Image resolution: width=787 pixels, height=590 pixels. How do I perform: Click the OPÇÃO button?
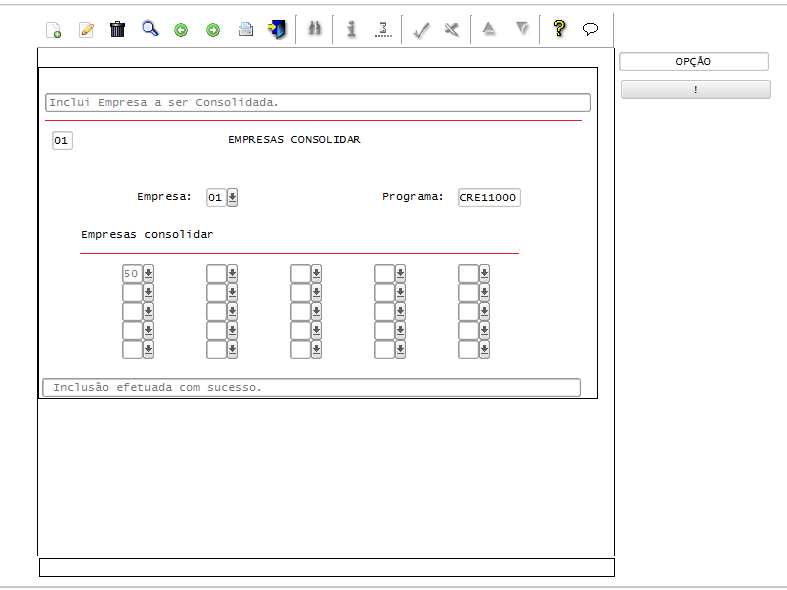[x=694, y=62]
